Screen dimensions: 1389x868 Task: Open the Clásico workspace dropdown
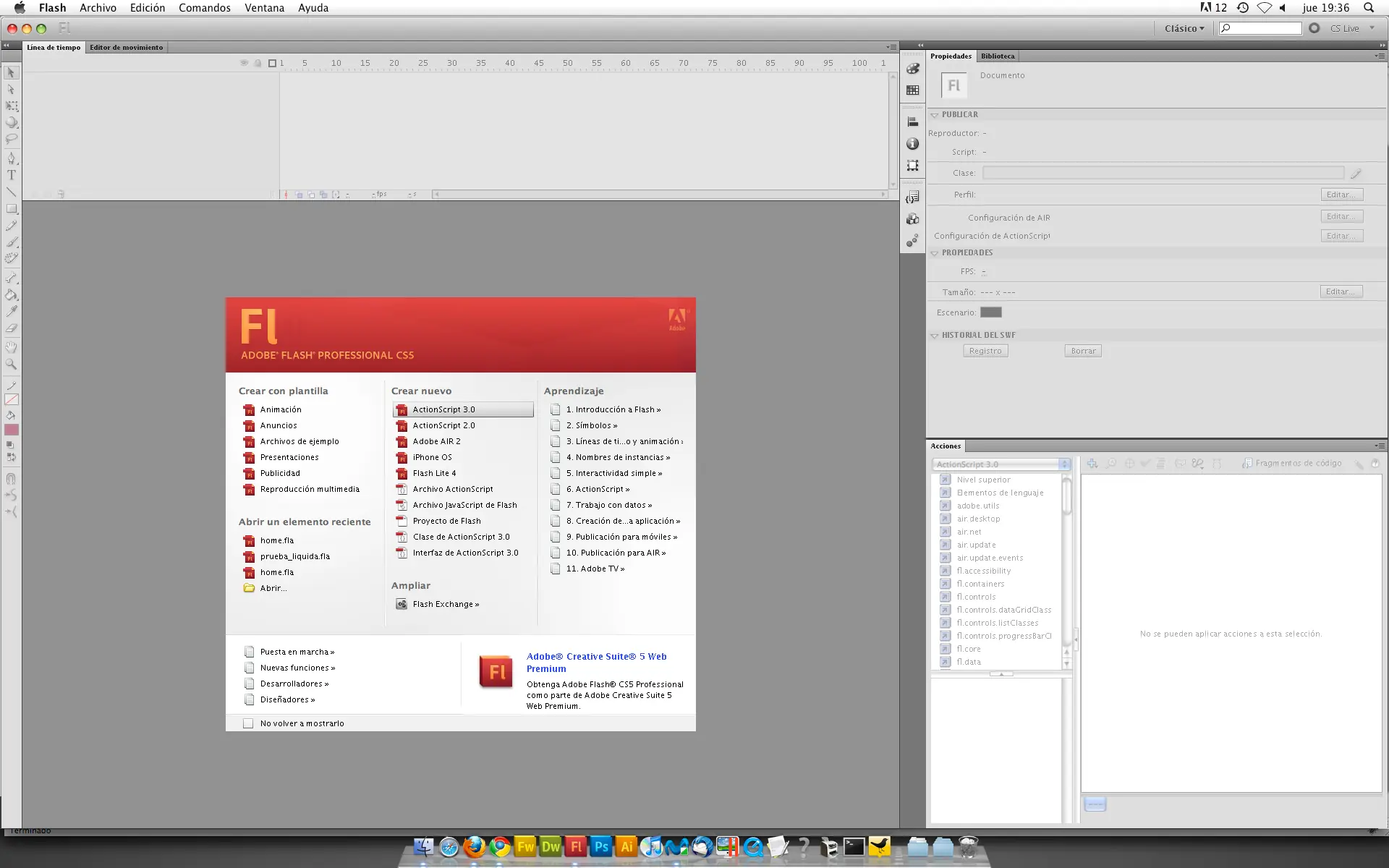[1184, 28]
